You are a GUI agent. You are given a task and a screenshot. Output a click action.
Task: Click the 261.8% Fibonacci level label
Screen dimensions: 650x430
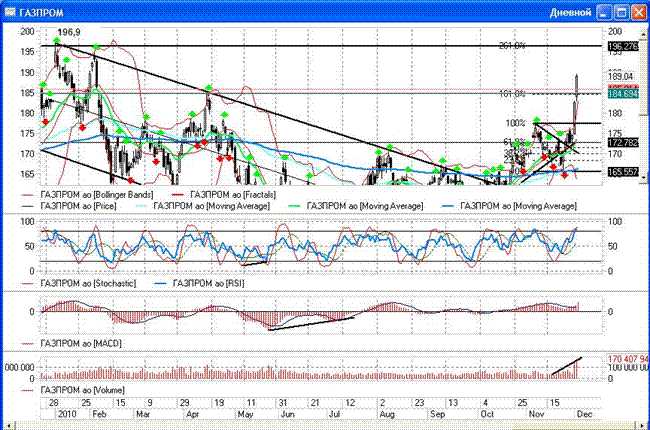tap(512, 46)
